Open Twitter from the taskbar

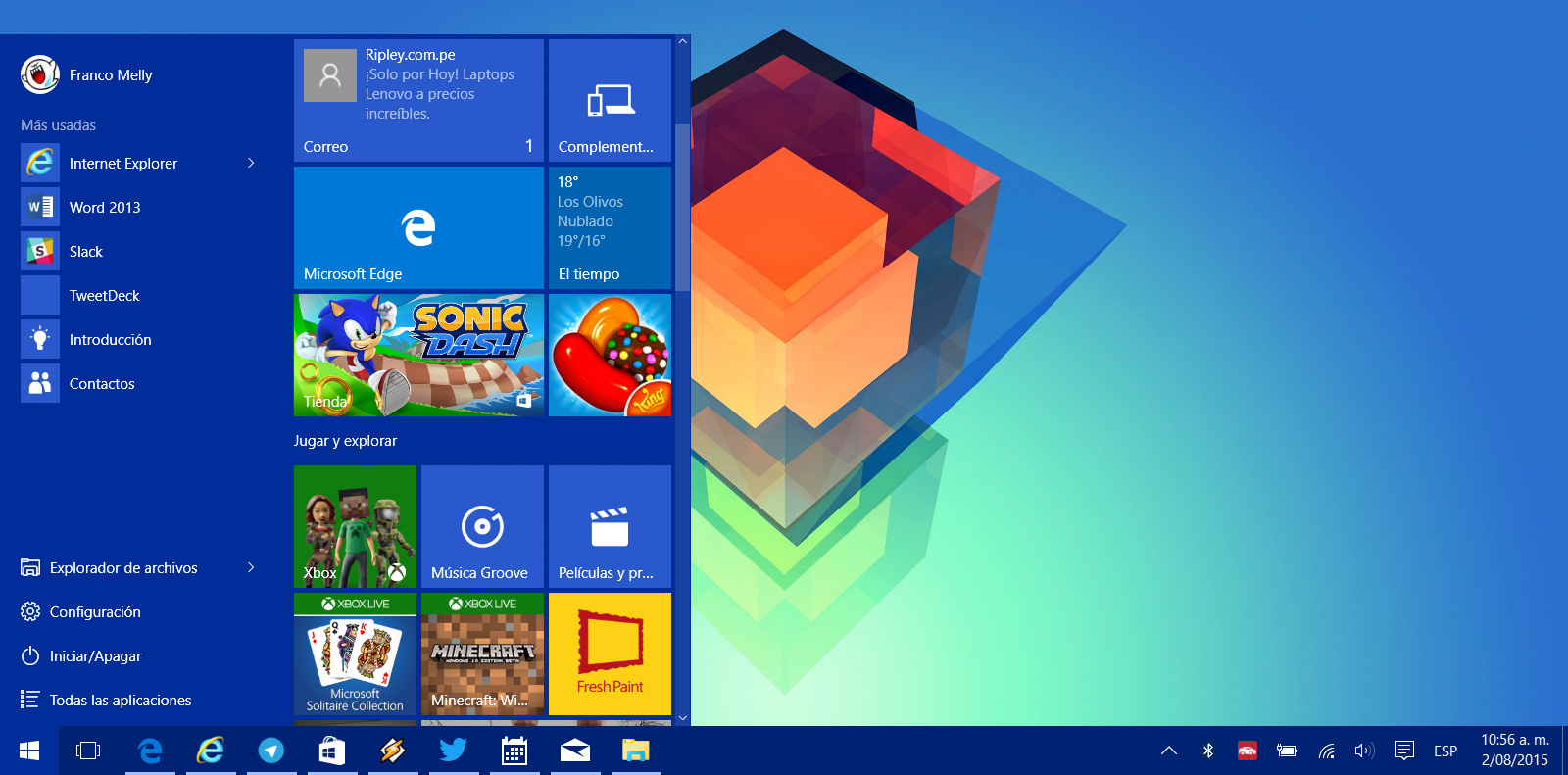click(x=454, y=751)
